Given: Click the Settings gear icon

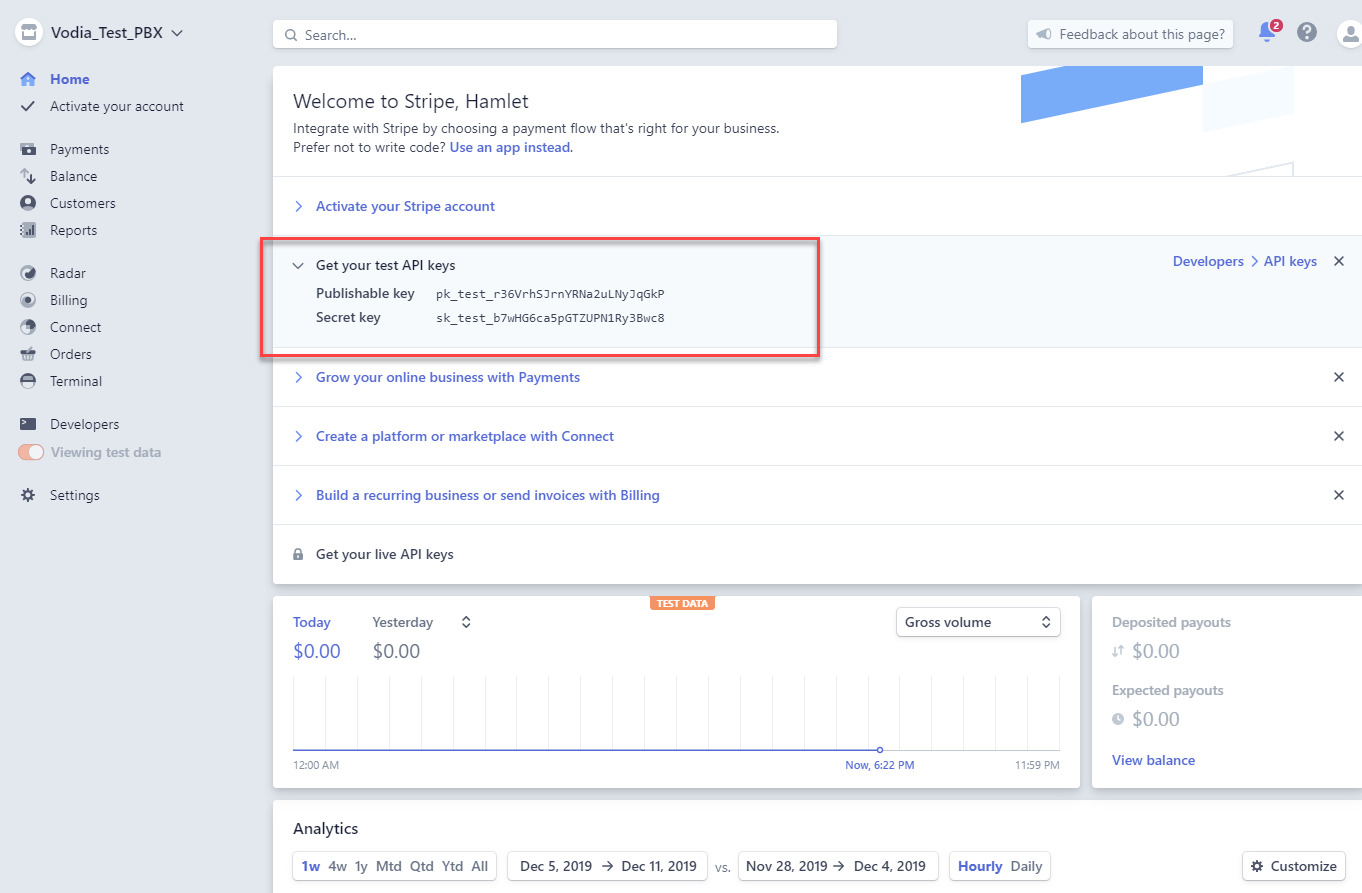Looking at the screenshot, I should pos(29,495).
